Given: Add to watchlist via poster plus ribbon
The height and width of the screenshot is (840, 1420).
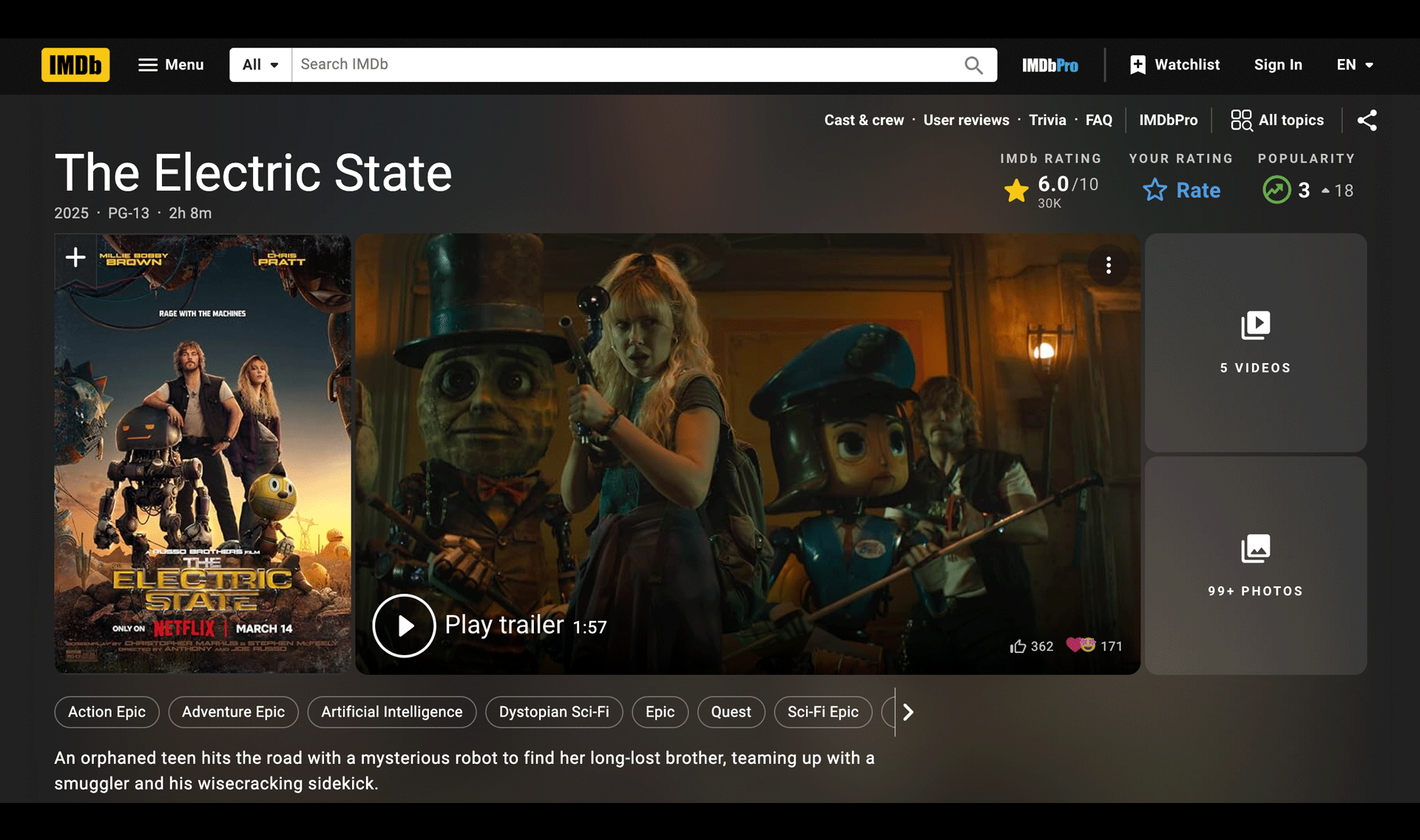Looking at the screenshot, I should point(75,258).
